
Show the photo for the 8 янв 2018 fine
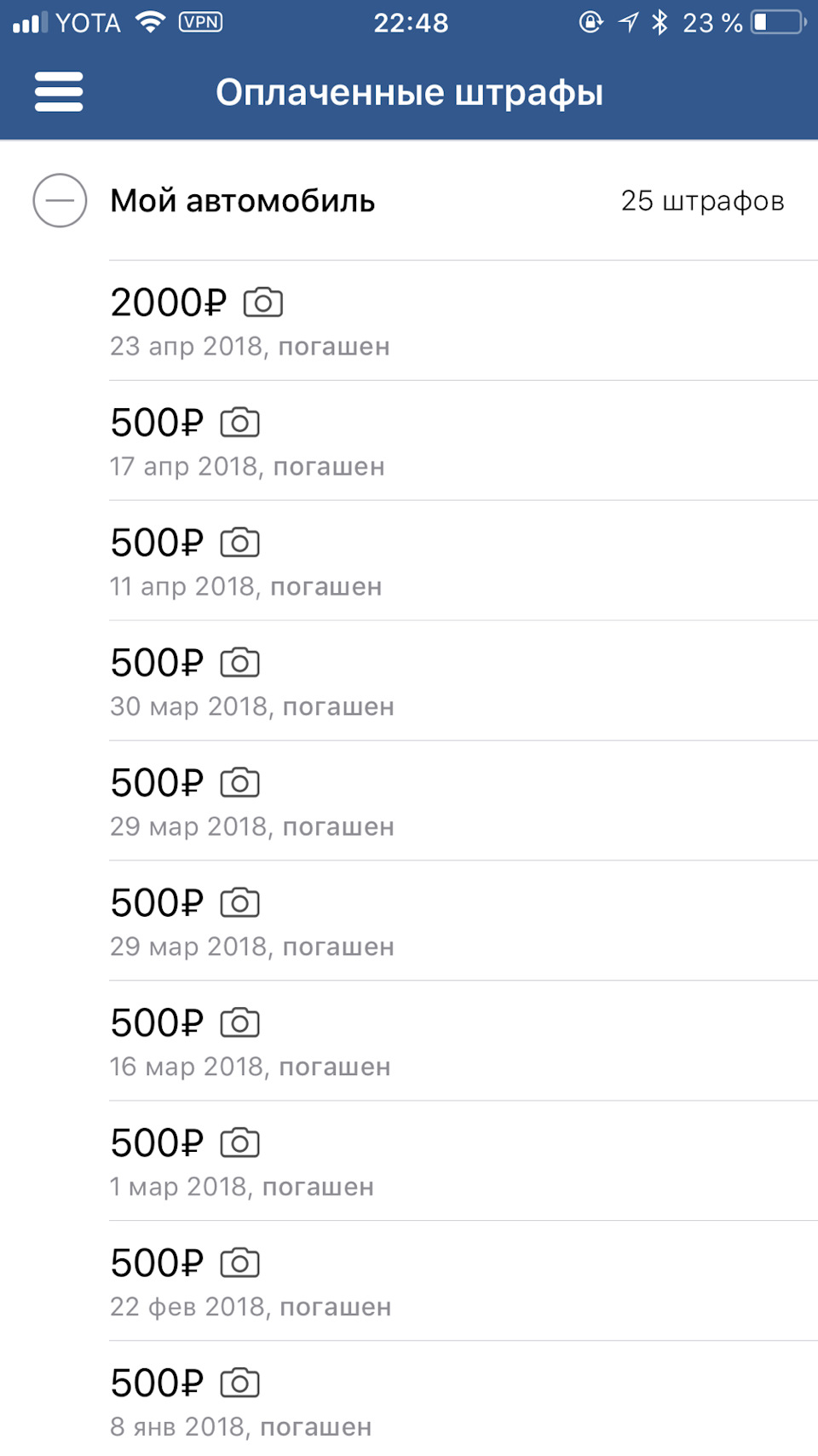tap(240, 1384)
